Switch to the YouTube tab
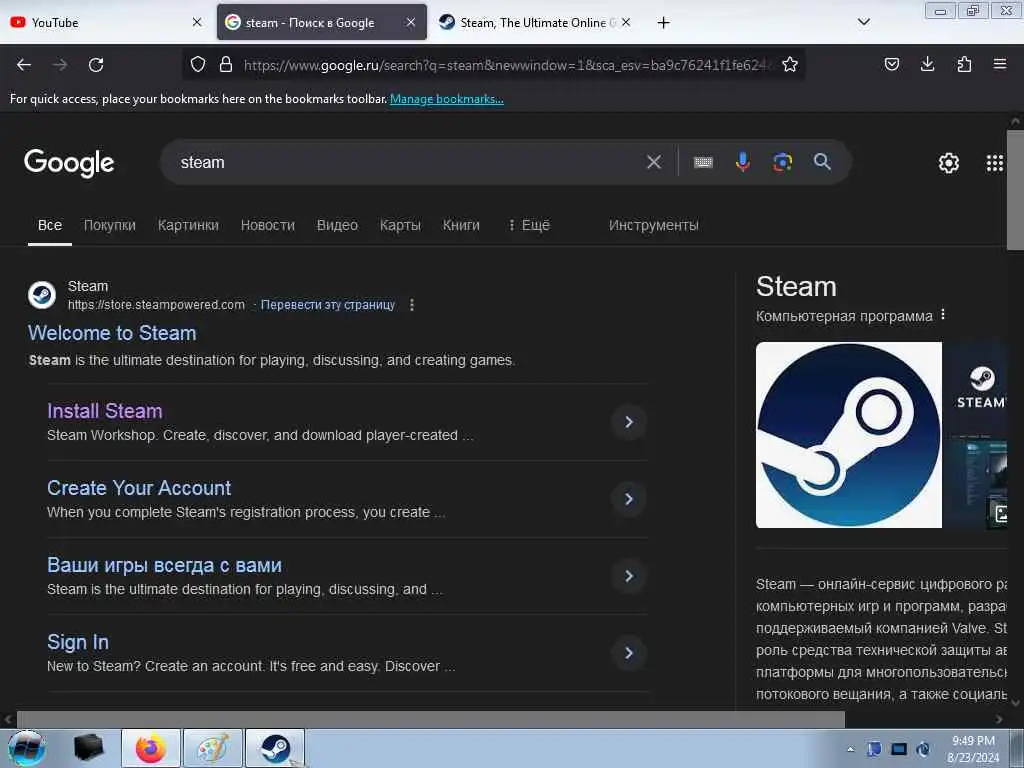This screenshot has height=768, width=1024. click(104, 22)
